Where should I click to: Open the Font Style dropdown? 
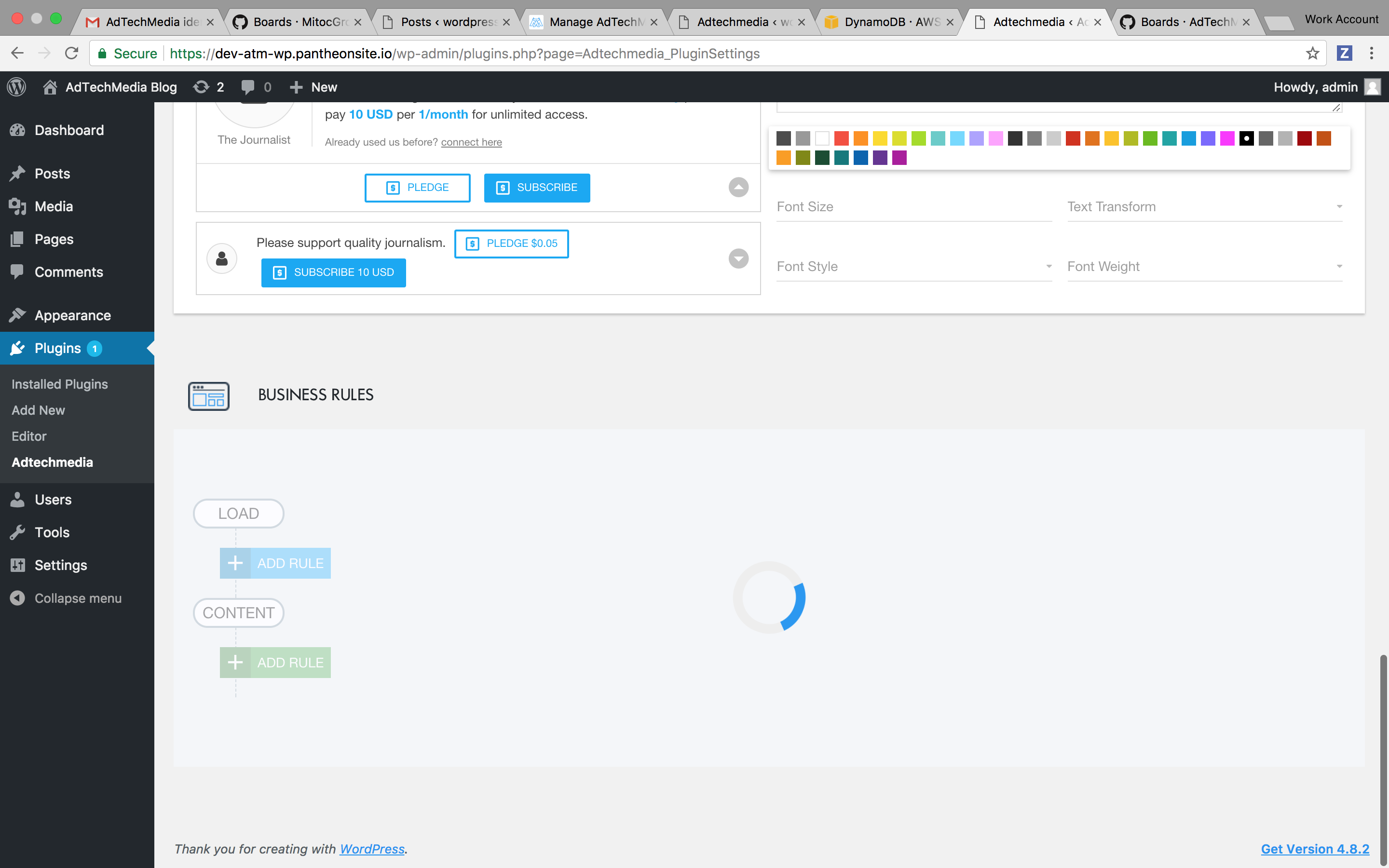tap(914, 266)
